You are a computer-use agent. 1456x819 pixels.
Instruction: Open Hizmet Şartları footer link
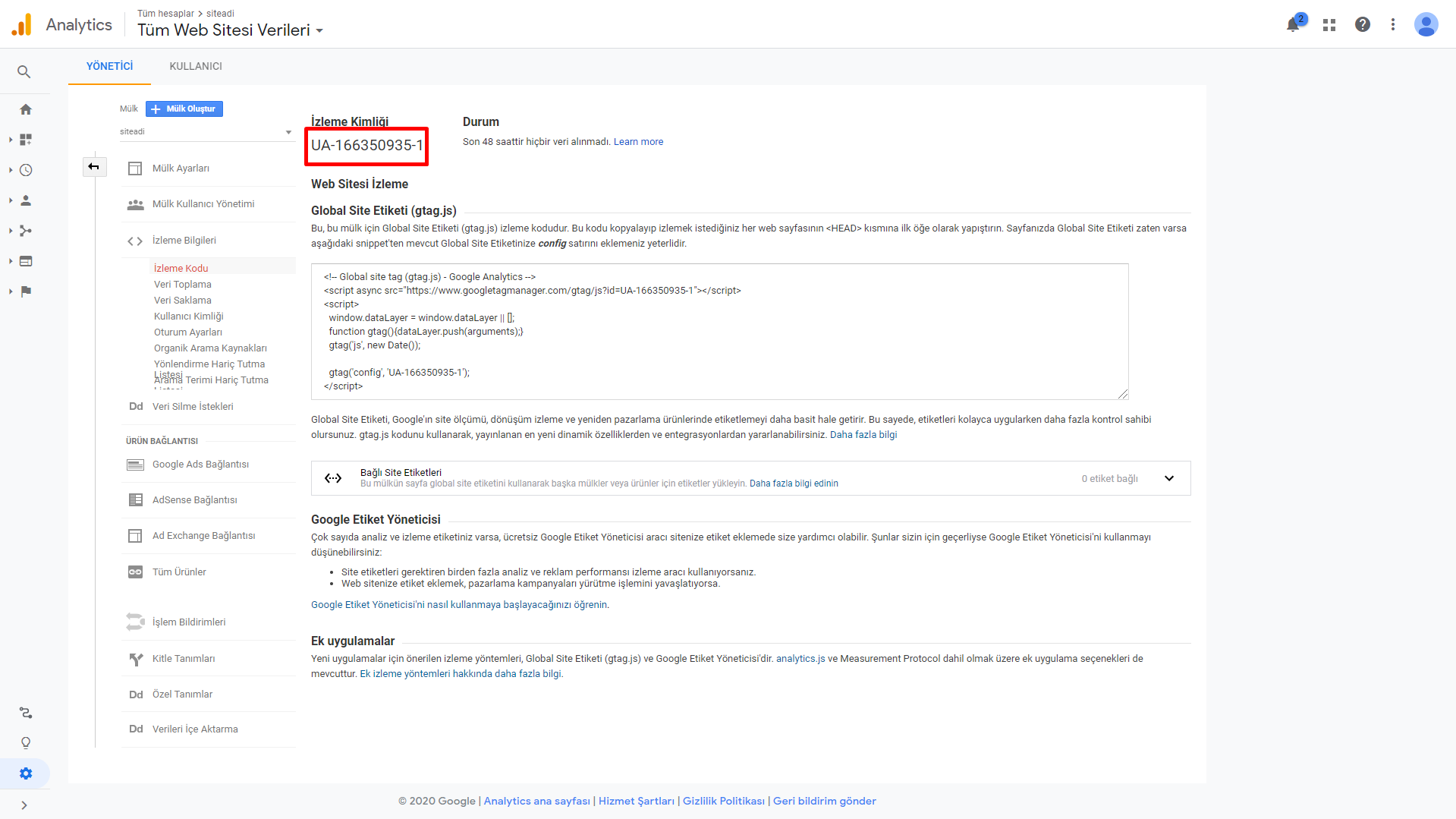636,801
